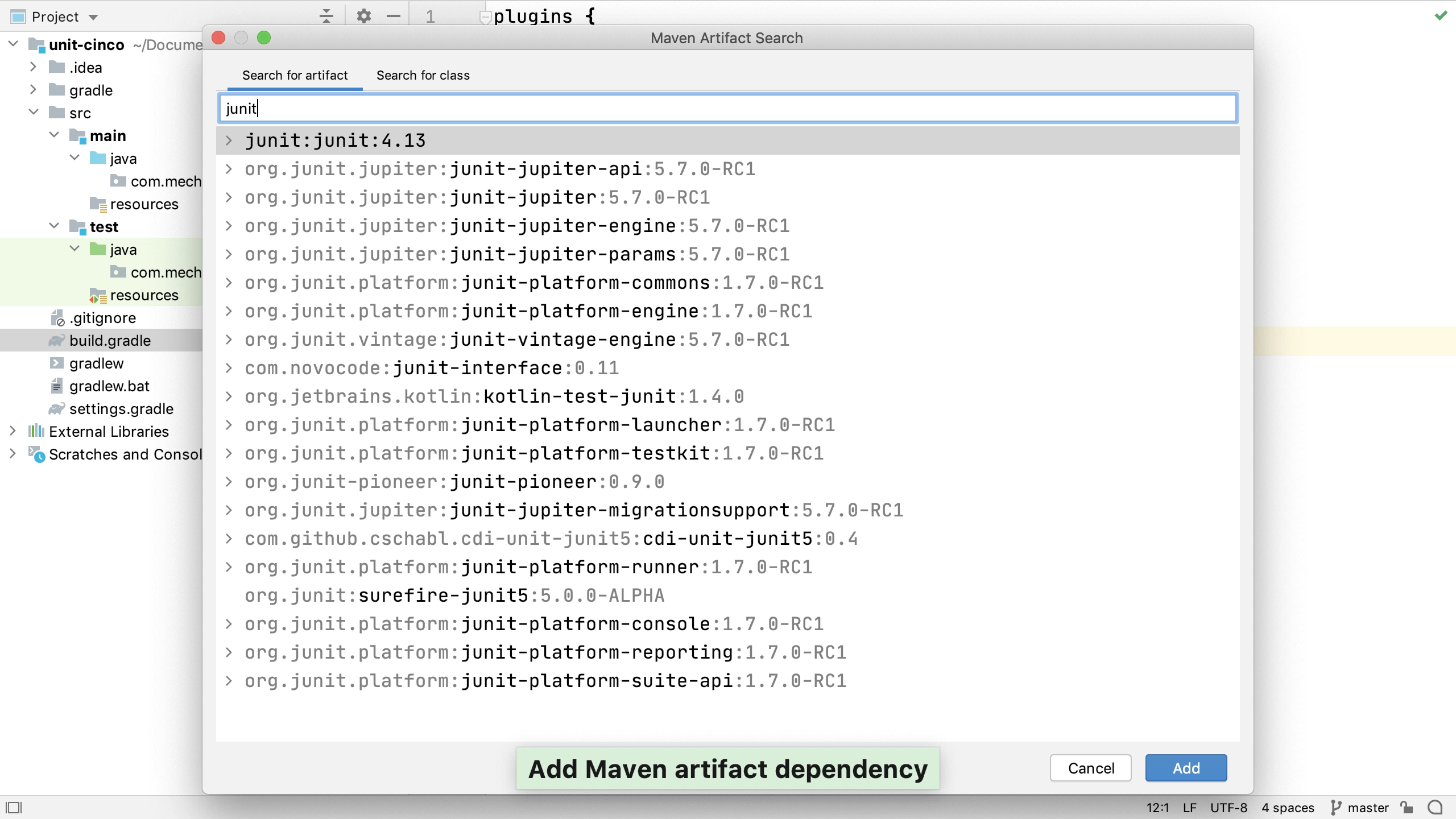1456x819 pixels.
Task: Switch to 'Search for class' tab
Action: click(423, 75)
